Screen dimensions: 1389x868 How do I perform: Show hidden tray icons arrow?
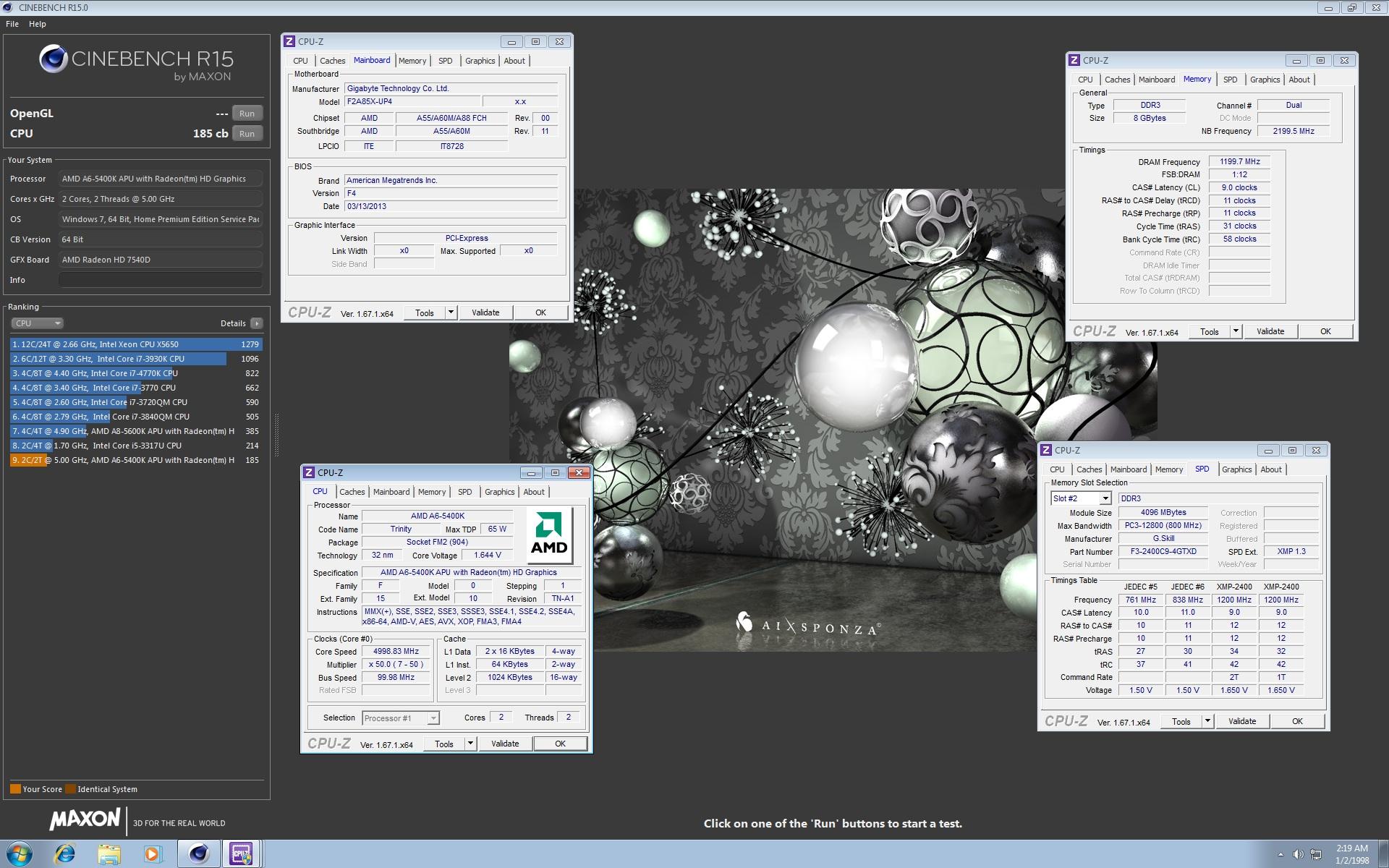coord(1281,855)
